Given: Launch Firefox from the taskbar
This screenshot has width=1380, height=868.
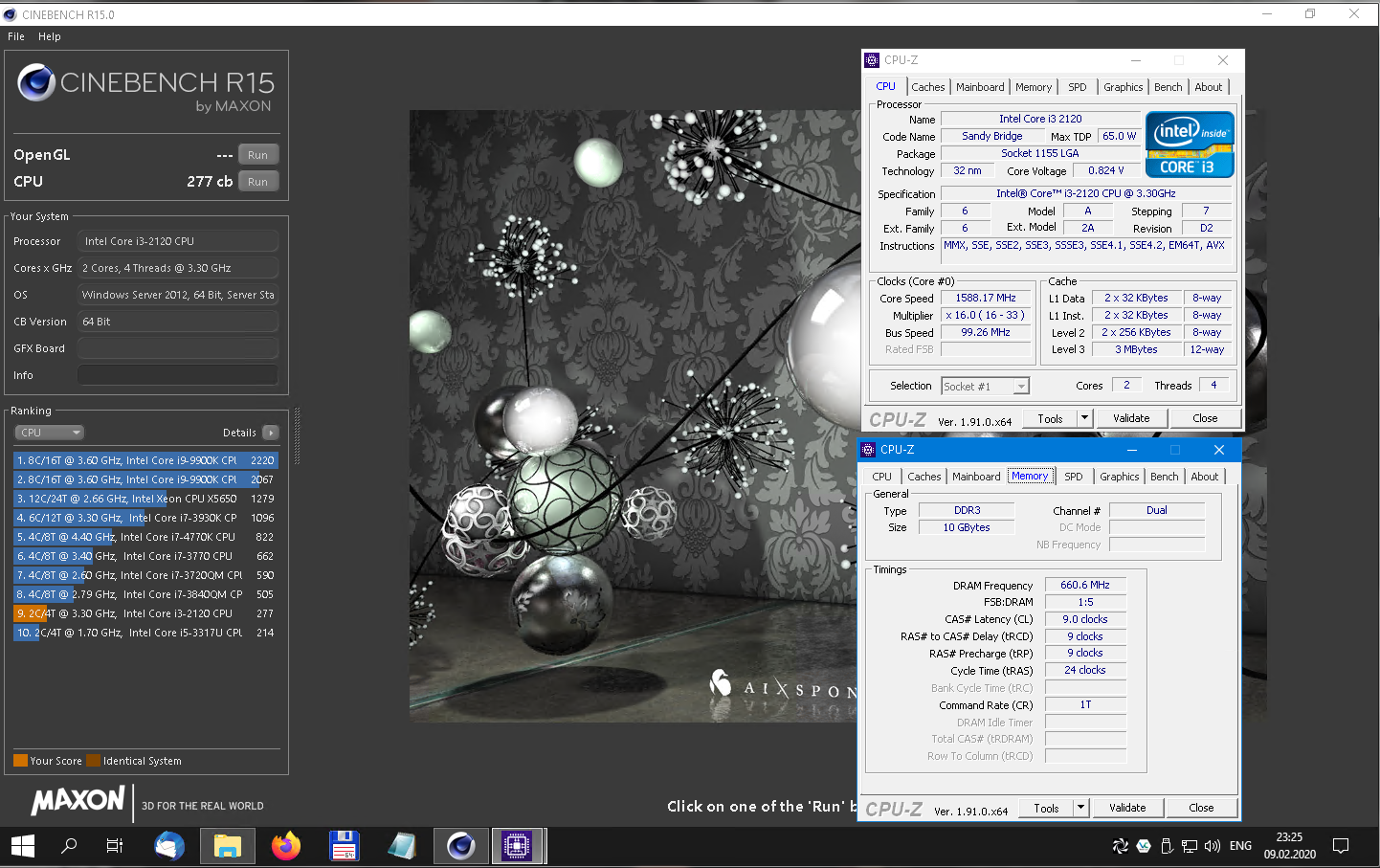Looking at the screenshot, I should (x=285, y=846).
